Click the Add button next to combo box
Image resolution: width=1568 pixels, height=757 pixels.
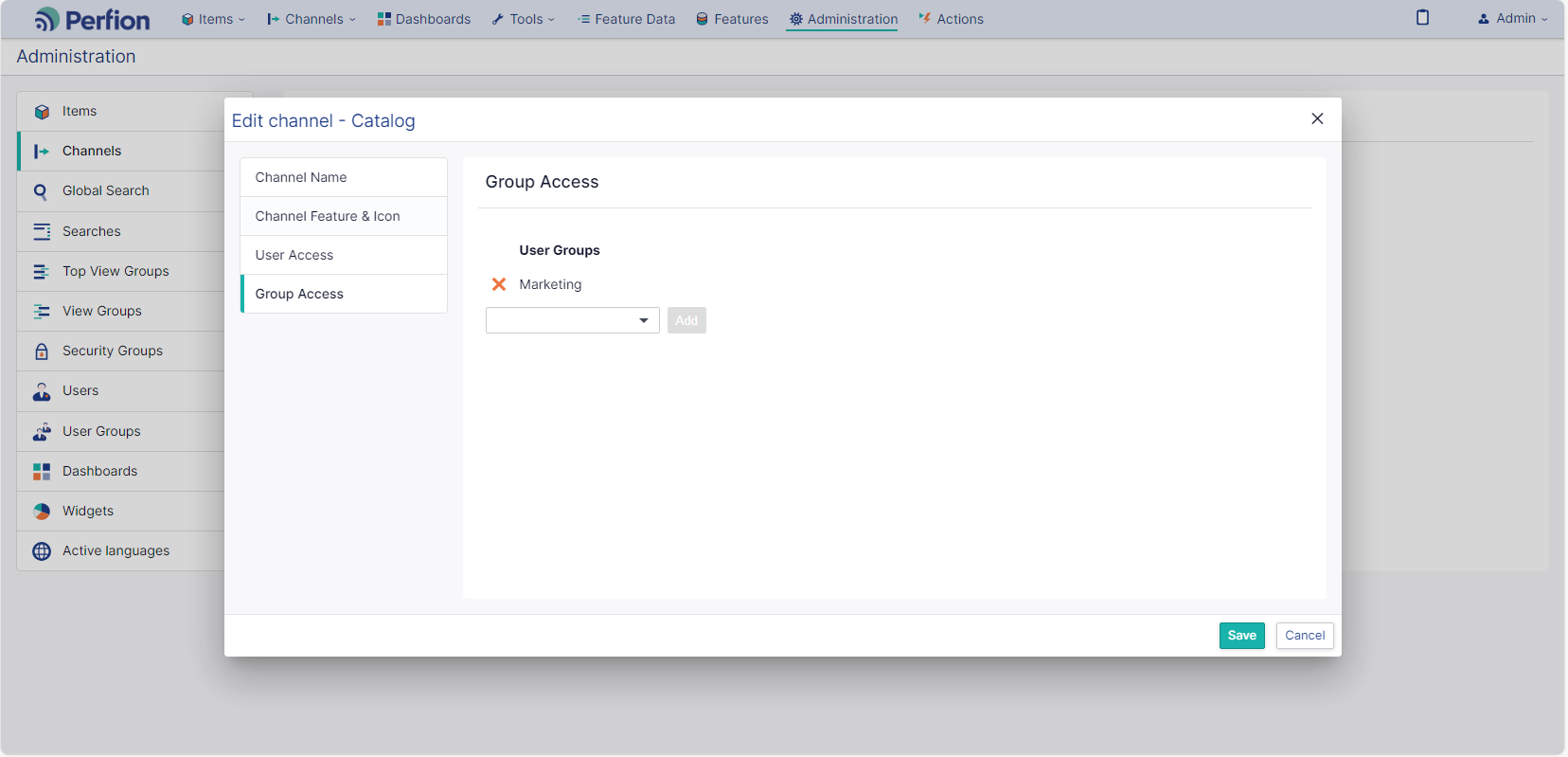click(x=686, y=320)
